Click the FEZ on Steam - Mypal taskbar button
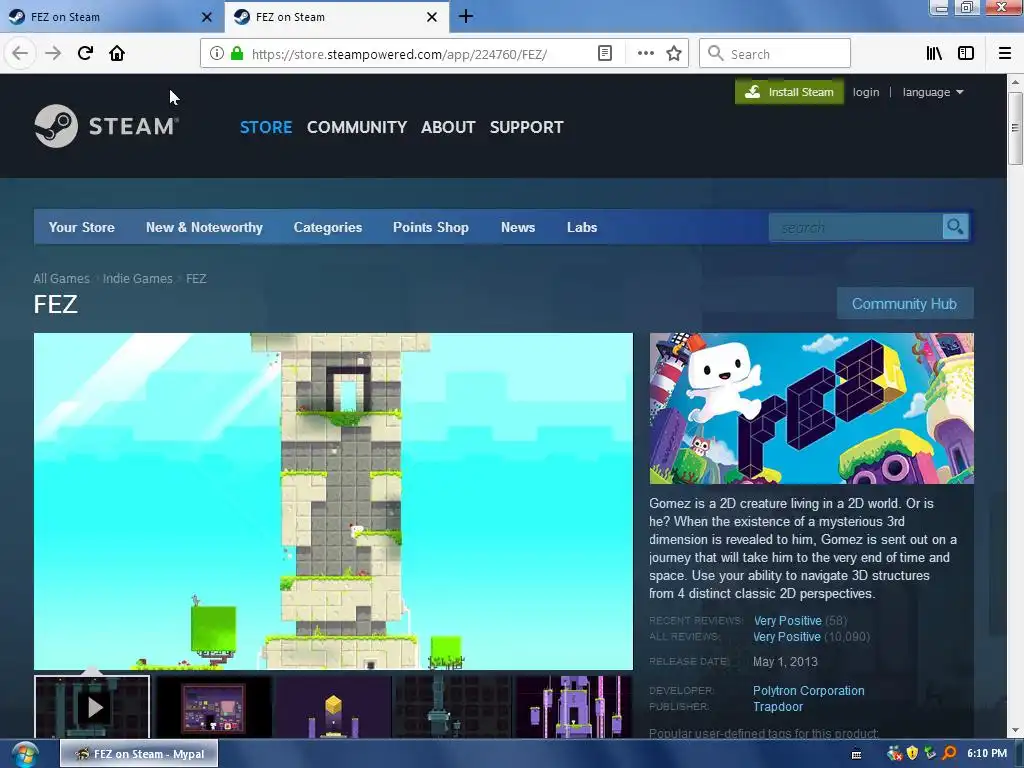The image size is (1024, 768). click(x=139, y=754)
